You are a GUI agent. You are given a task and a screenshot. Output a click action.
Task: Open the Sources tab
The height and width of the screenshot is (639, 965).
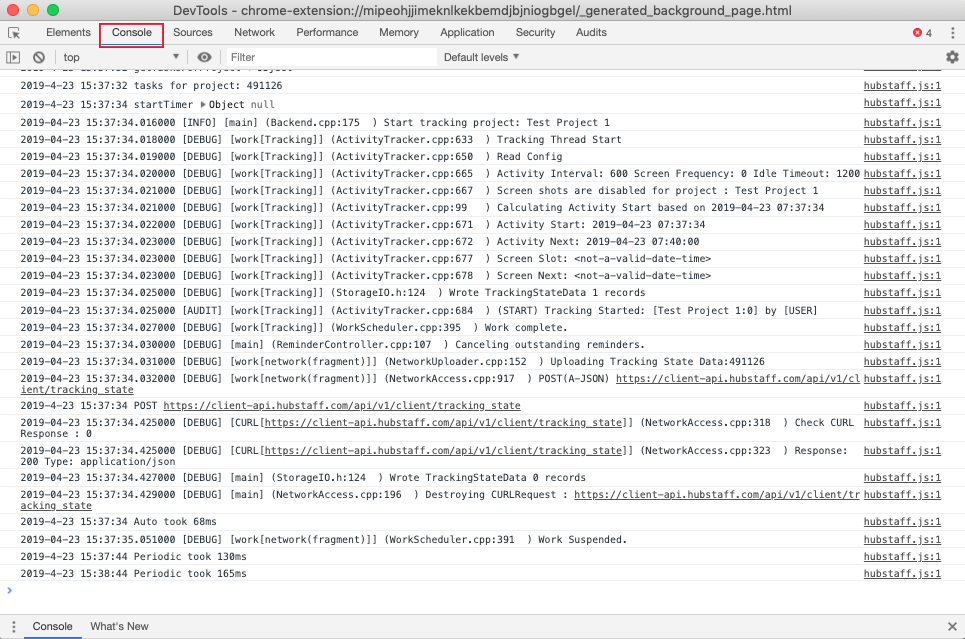pos(193,33)
